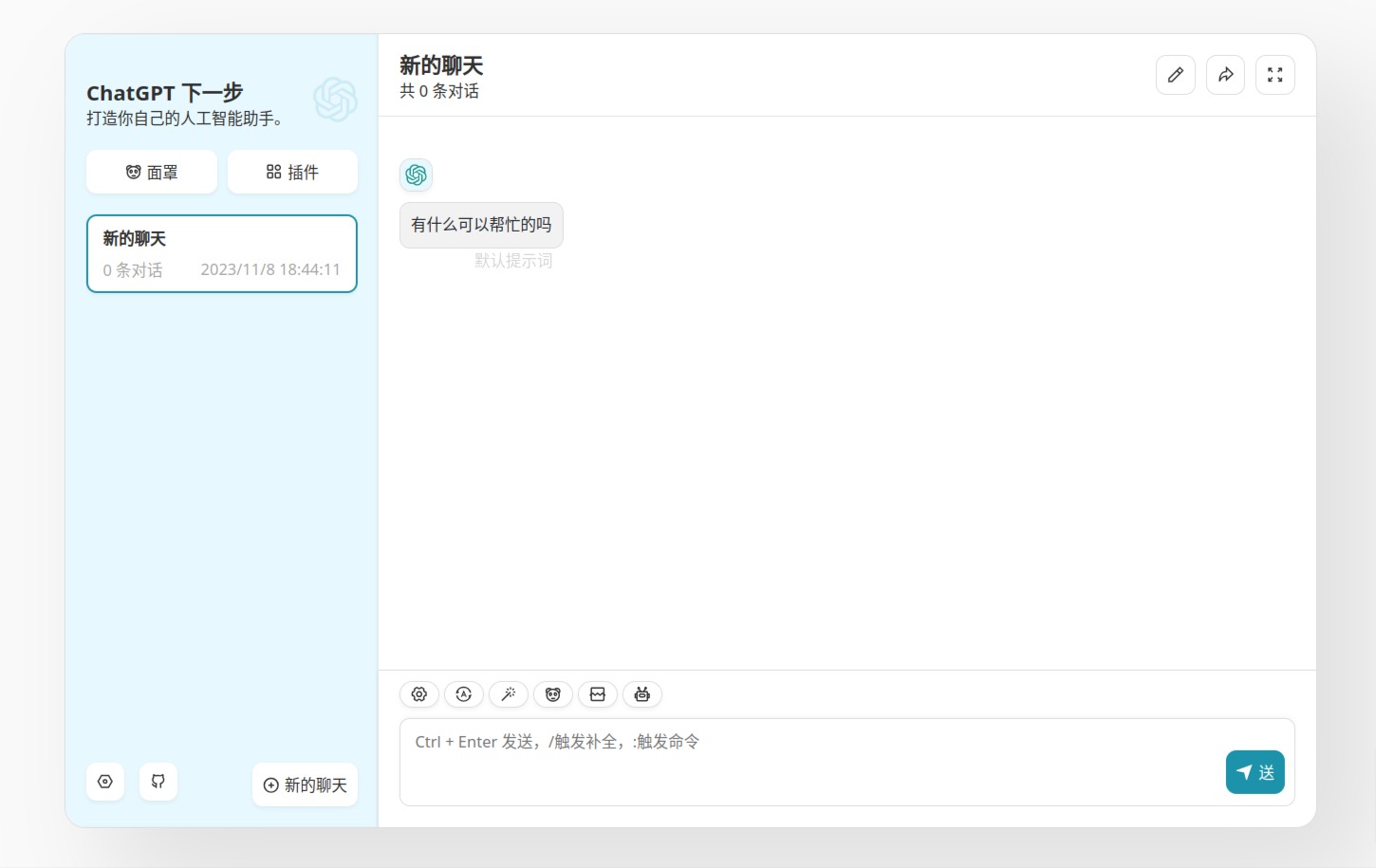The width and height of the screenshot is (1376, 868).
Task: Click the ChatGPT 下一步 sidebar title
Action: 165,93
